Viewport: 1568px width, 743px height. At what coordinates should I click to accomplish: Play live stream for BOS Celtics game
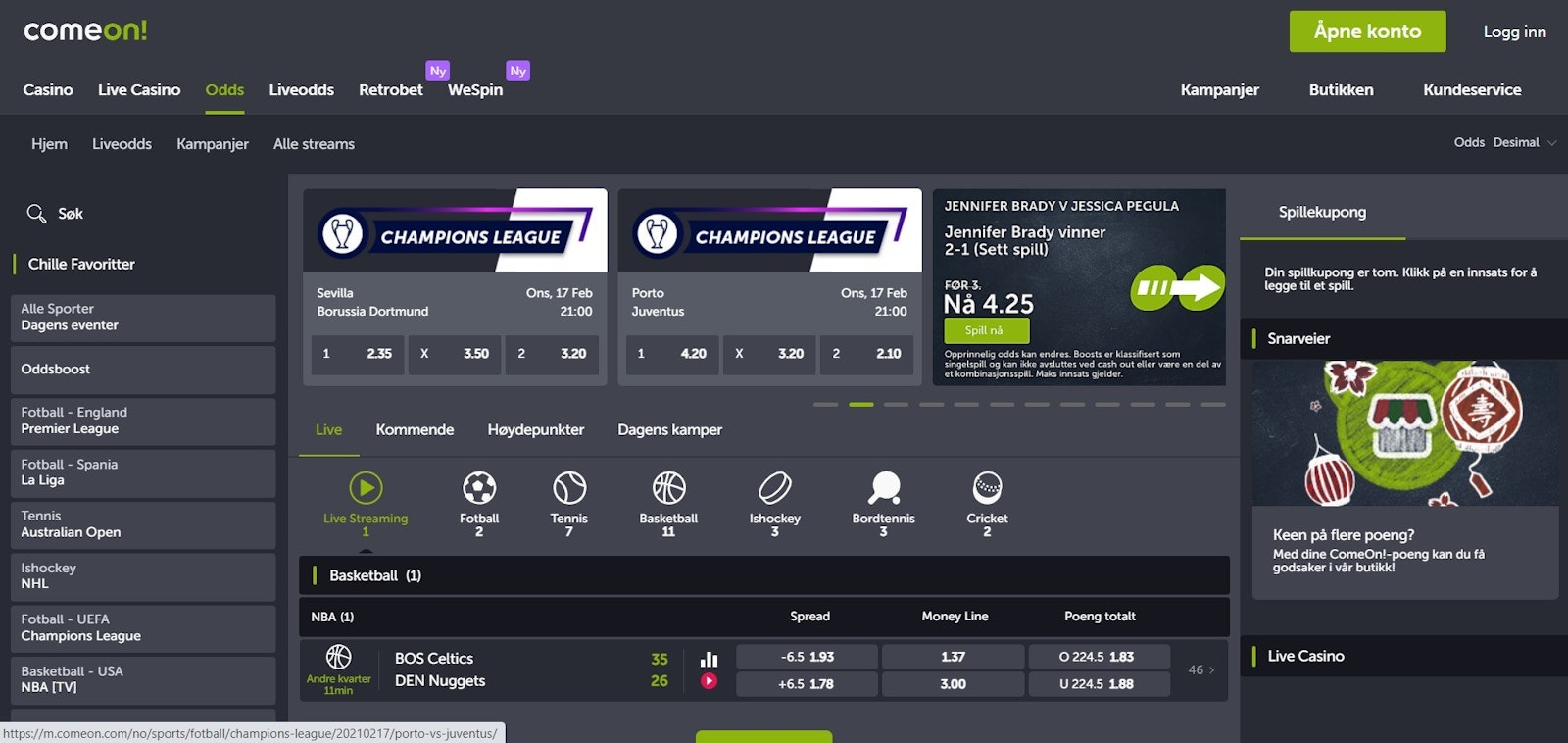pyautogui.click(x=709, y=681)
